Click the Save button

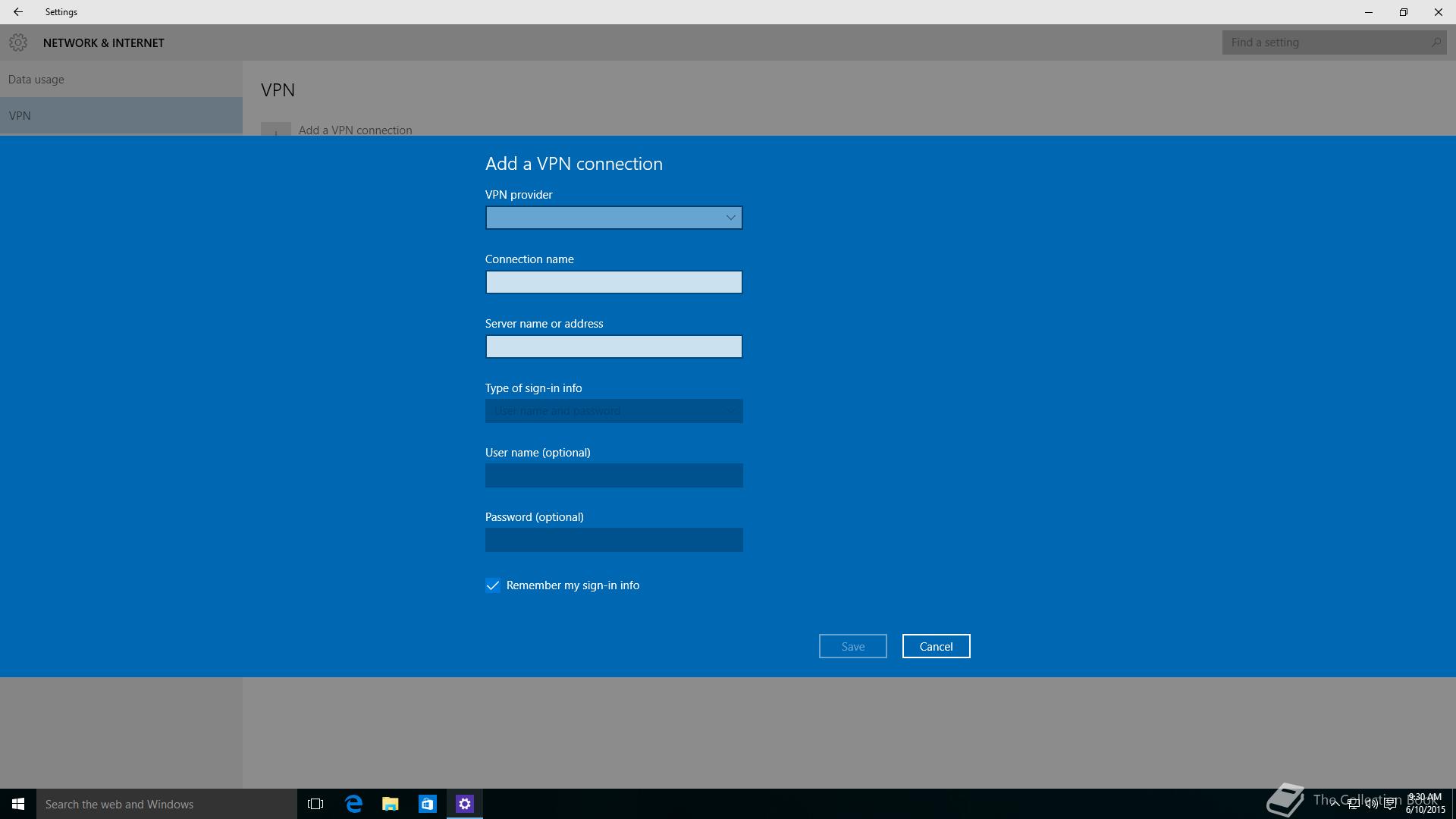pyautogui.click(x=852, y=646)
